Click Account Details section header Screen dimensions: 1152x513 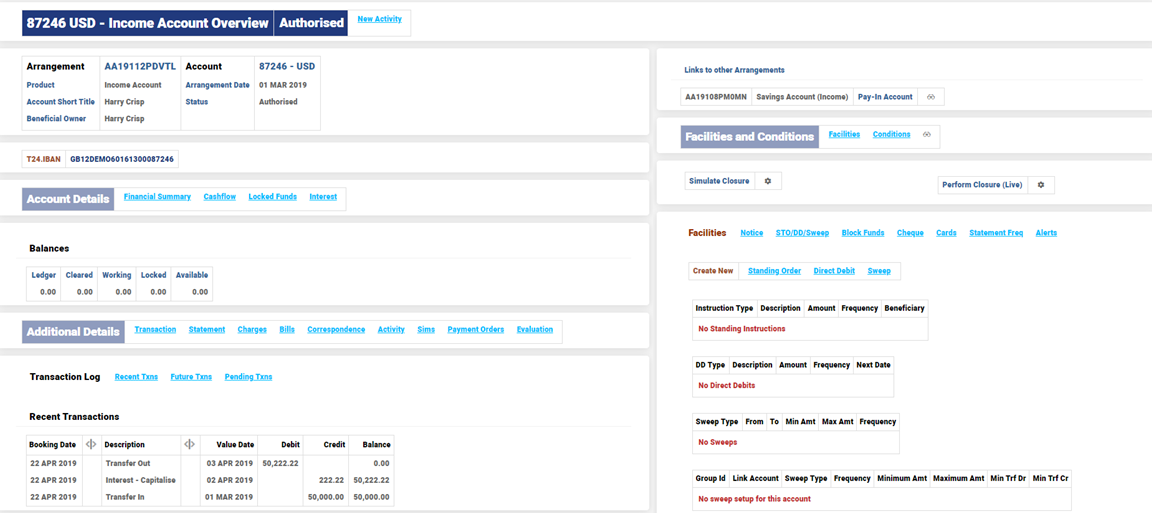68,199
